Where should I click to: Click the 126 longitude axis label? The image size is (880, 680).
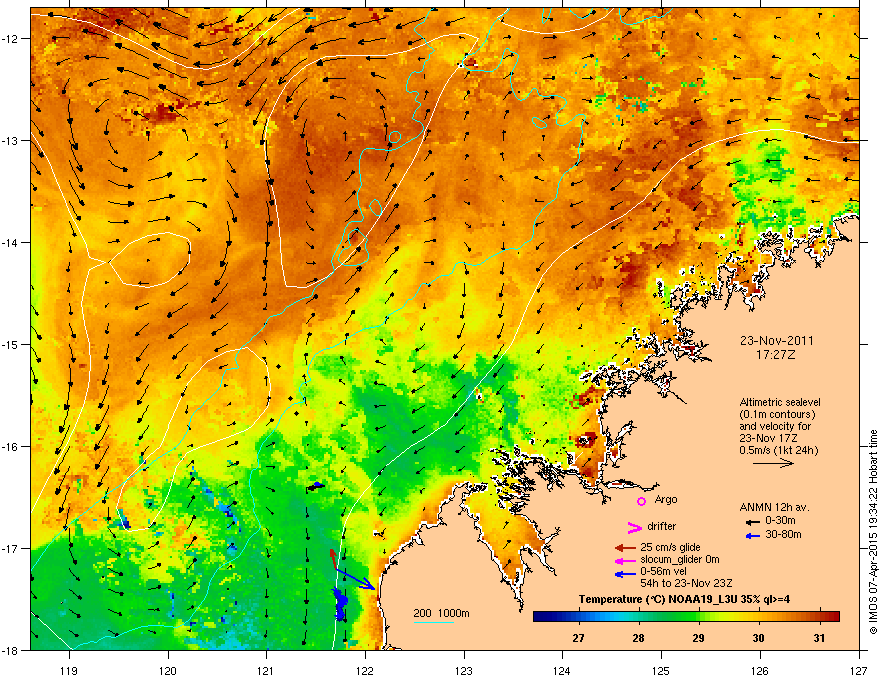(760, 671)
